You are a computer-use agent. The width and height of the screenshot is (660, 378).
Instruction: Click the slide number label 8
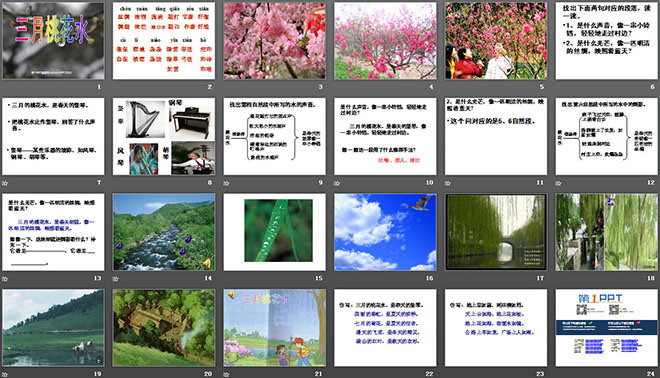click(210, 182)
